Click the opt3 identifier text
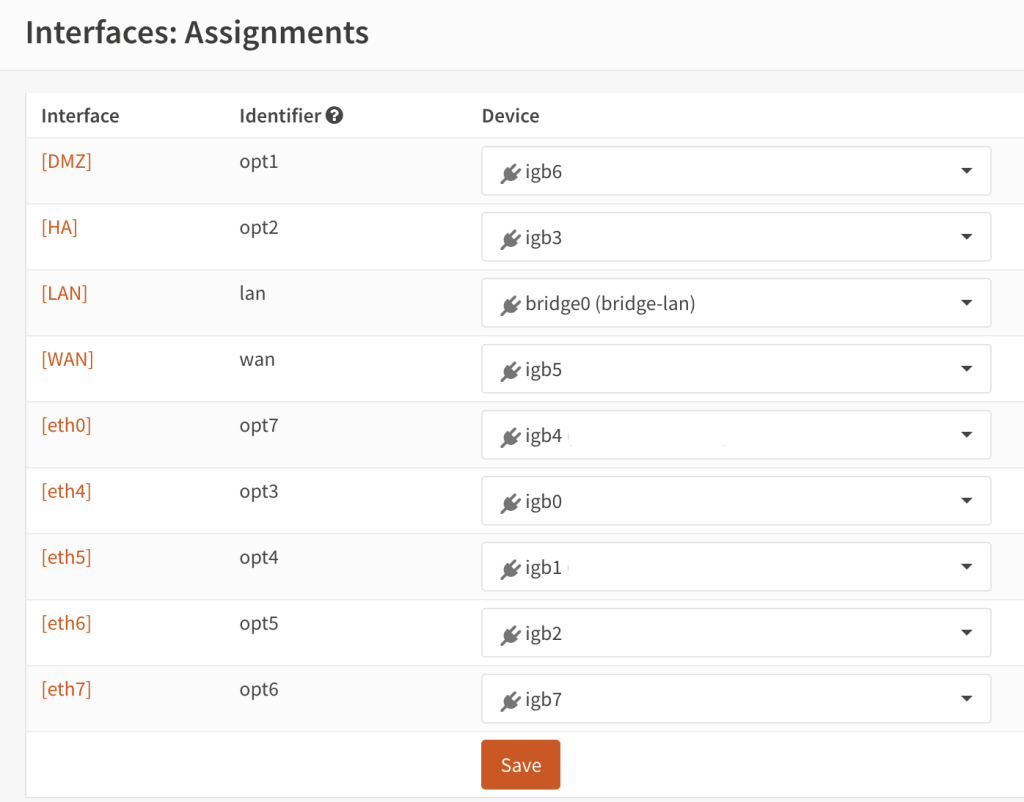The height and width of the screenshot is (802, 1024). [259, 492]
